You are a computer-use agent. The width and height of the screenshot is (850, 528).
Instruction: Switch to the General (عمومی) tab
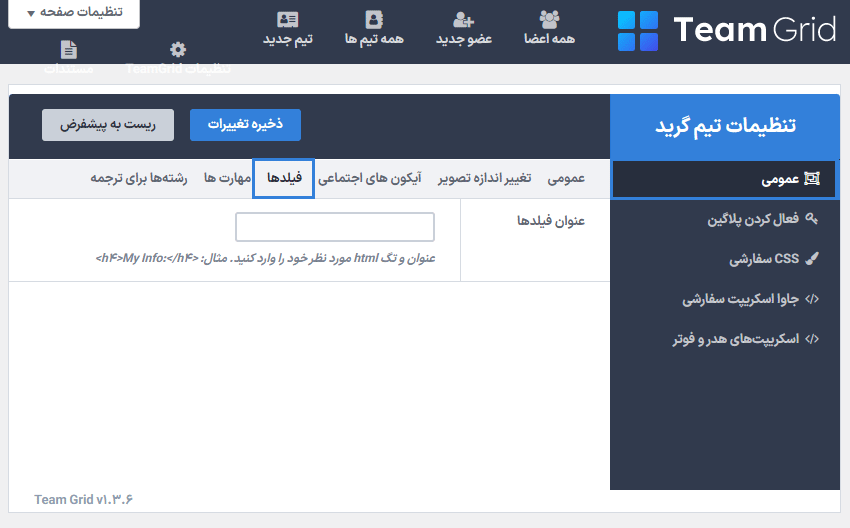(566, 178)
